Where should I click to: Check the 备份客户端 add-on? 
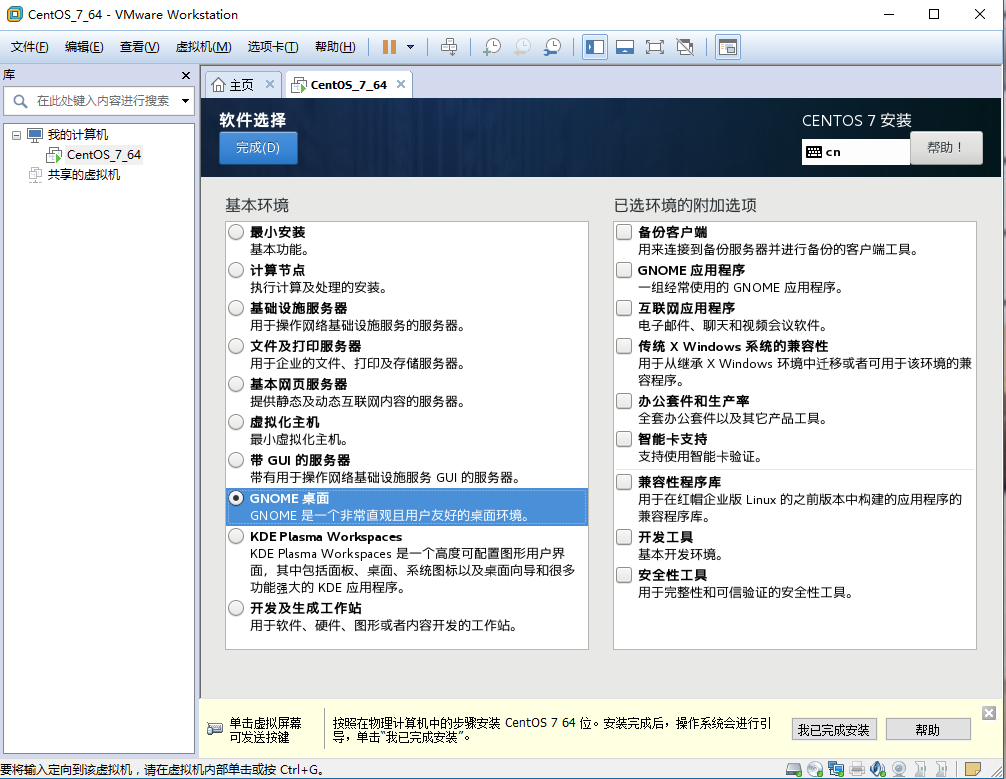pos(624,232)
